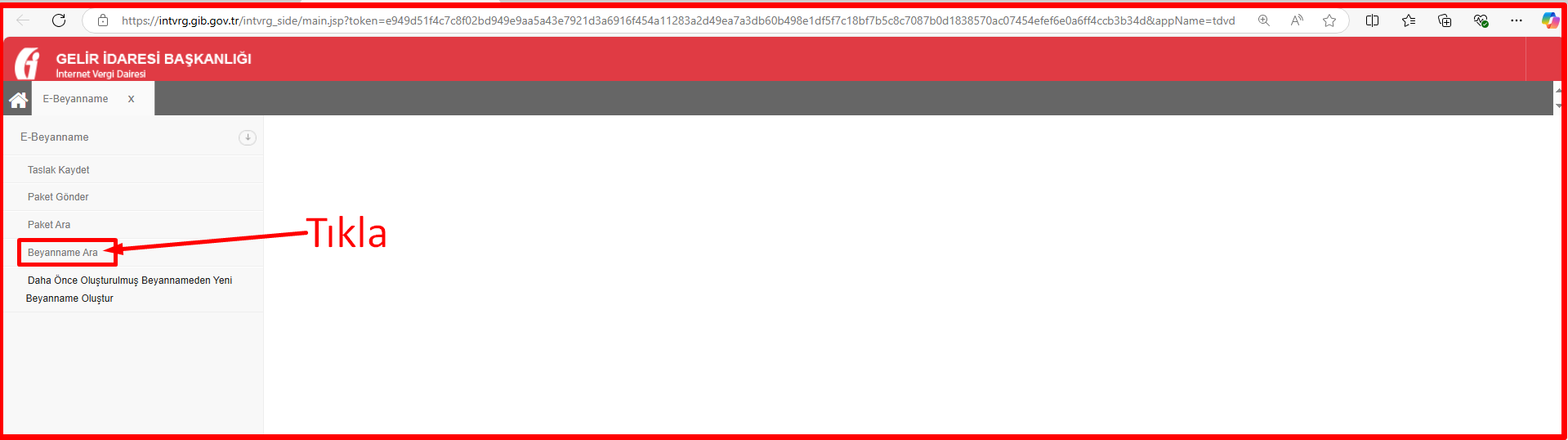Open the split screen icon
The height and width of the screenshot is (440, 1568).
[x=1373, y=20]
